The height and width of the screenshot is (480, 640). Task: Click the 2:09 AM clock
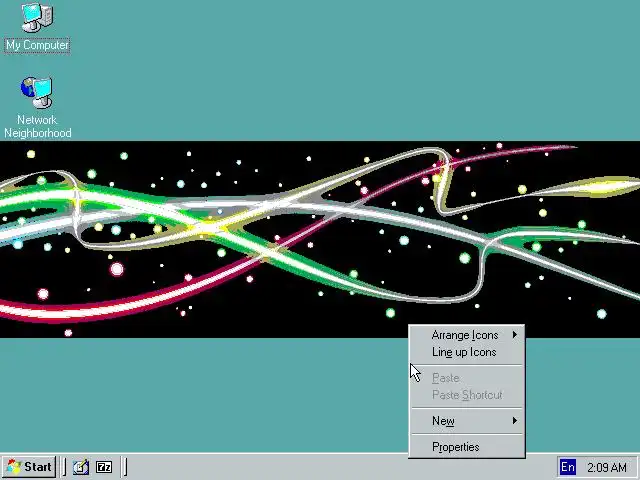point(607,467)
